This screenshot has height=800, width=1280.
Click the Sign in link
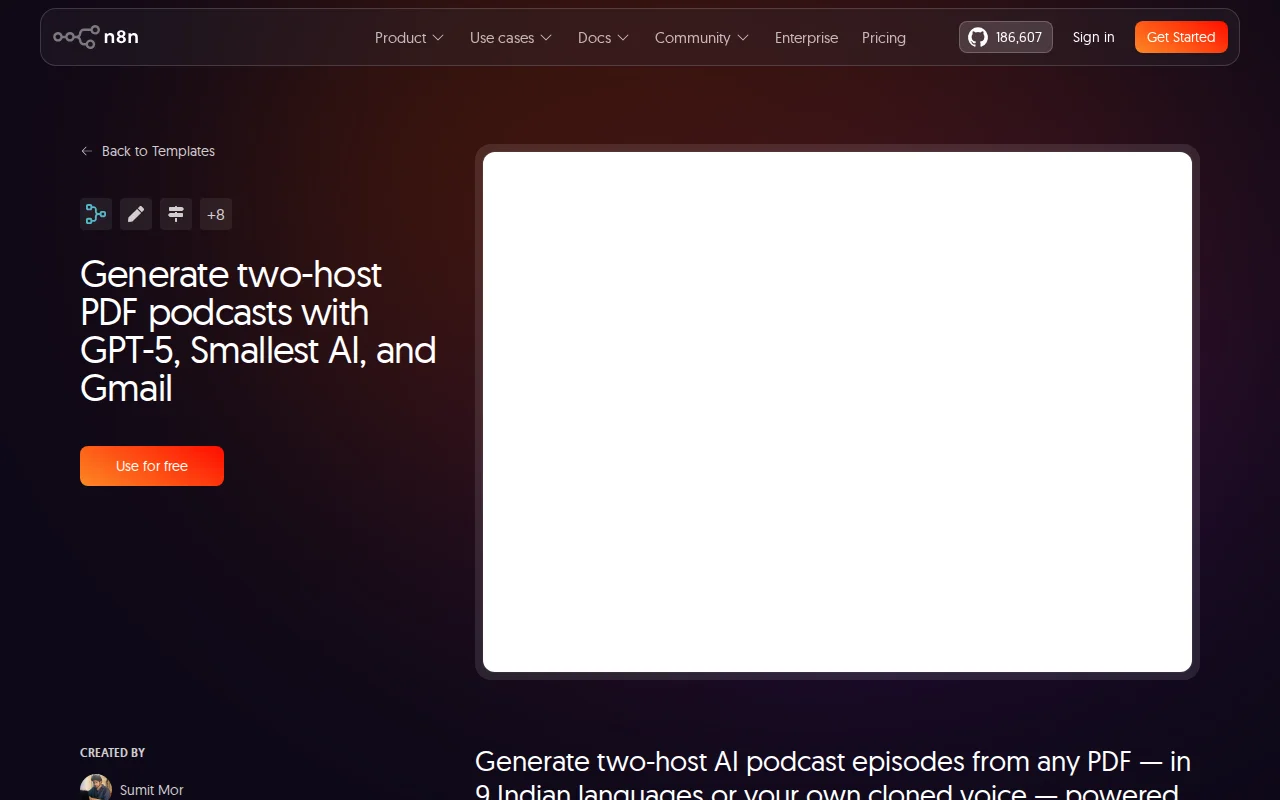tap(1093, 37)
